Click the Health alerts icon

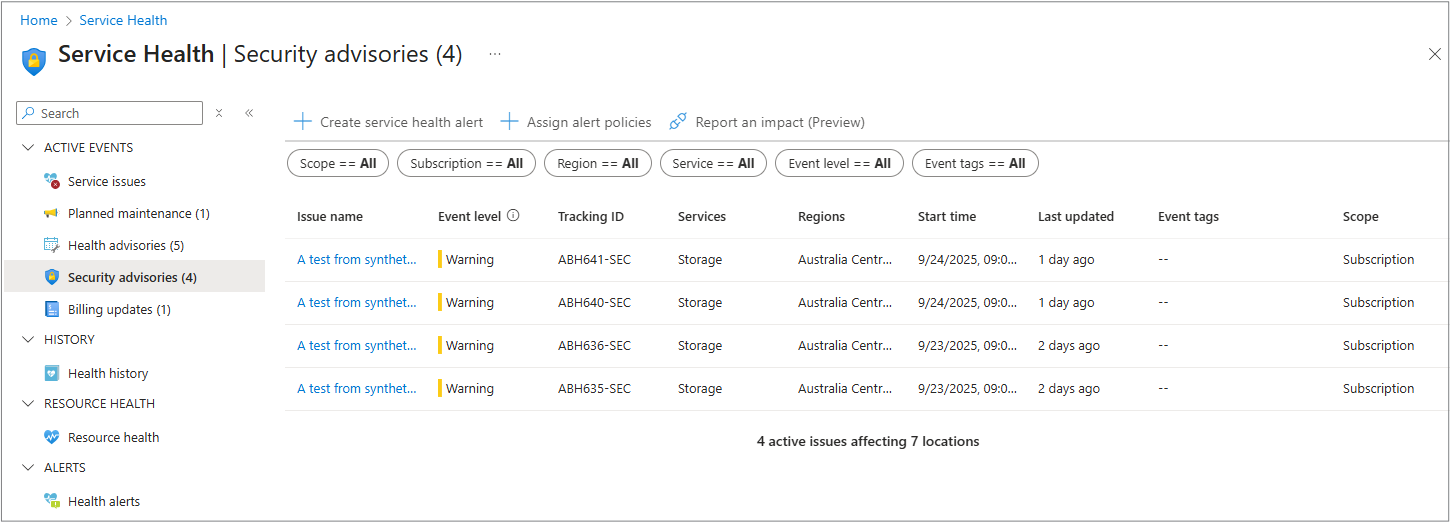(x=52, y=501)
